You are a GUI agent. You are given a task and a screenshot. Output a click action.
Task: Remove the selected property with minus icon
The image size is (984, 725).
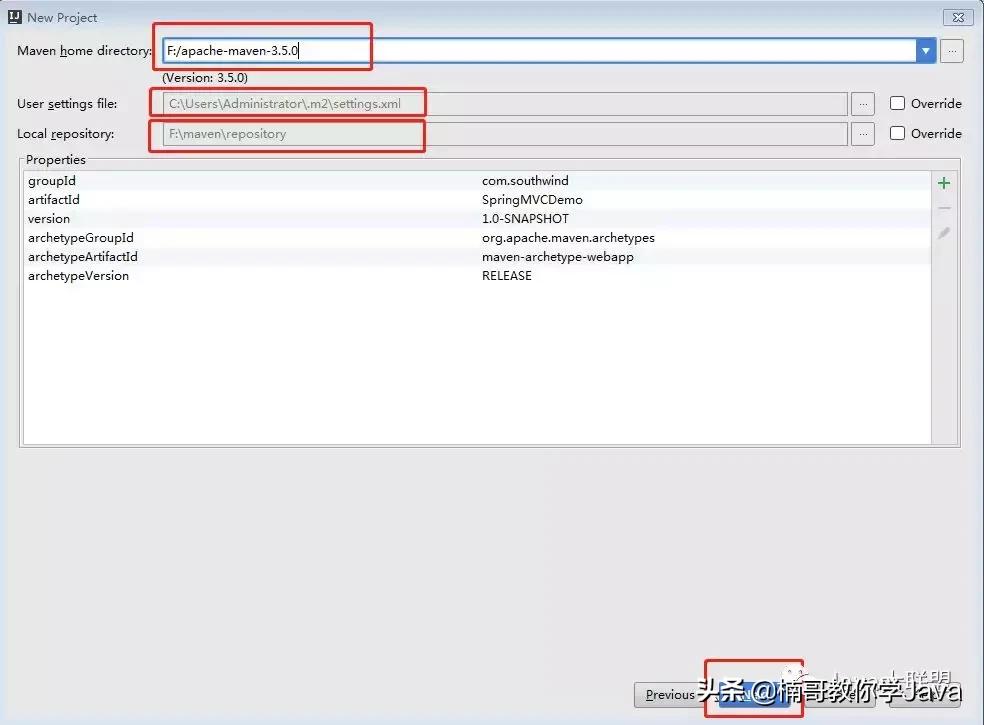point(943,207)
